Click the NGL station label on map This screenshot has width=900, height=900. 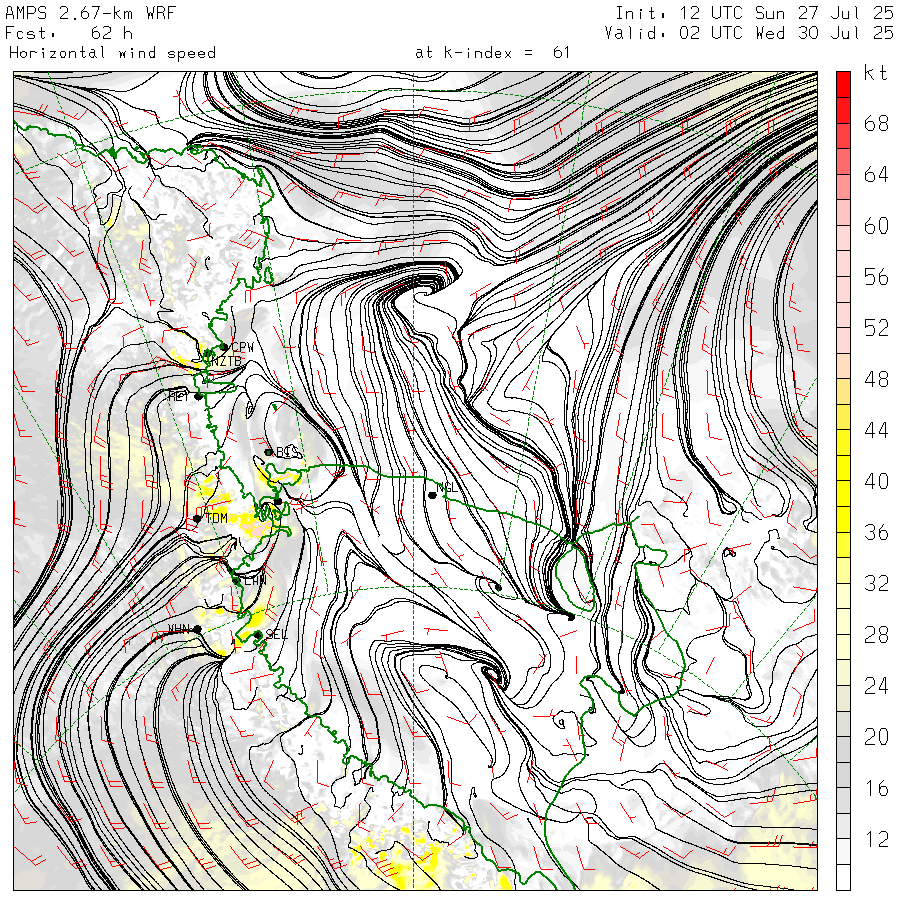pyautogui.click(x=448, y=487)
